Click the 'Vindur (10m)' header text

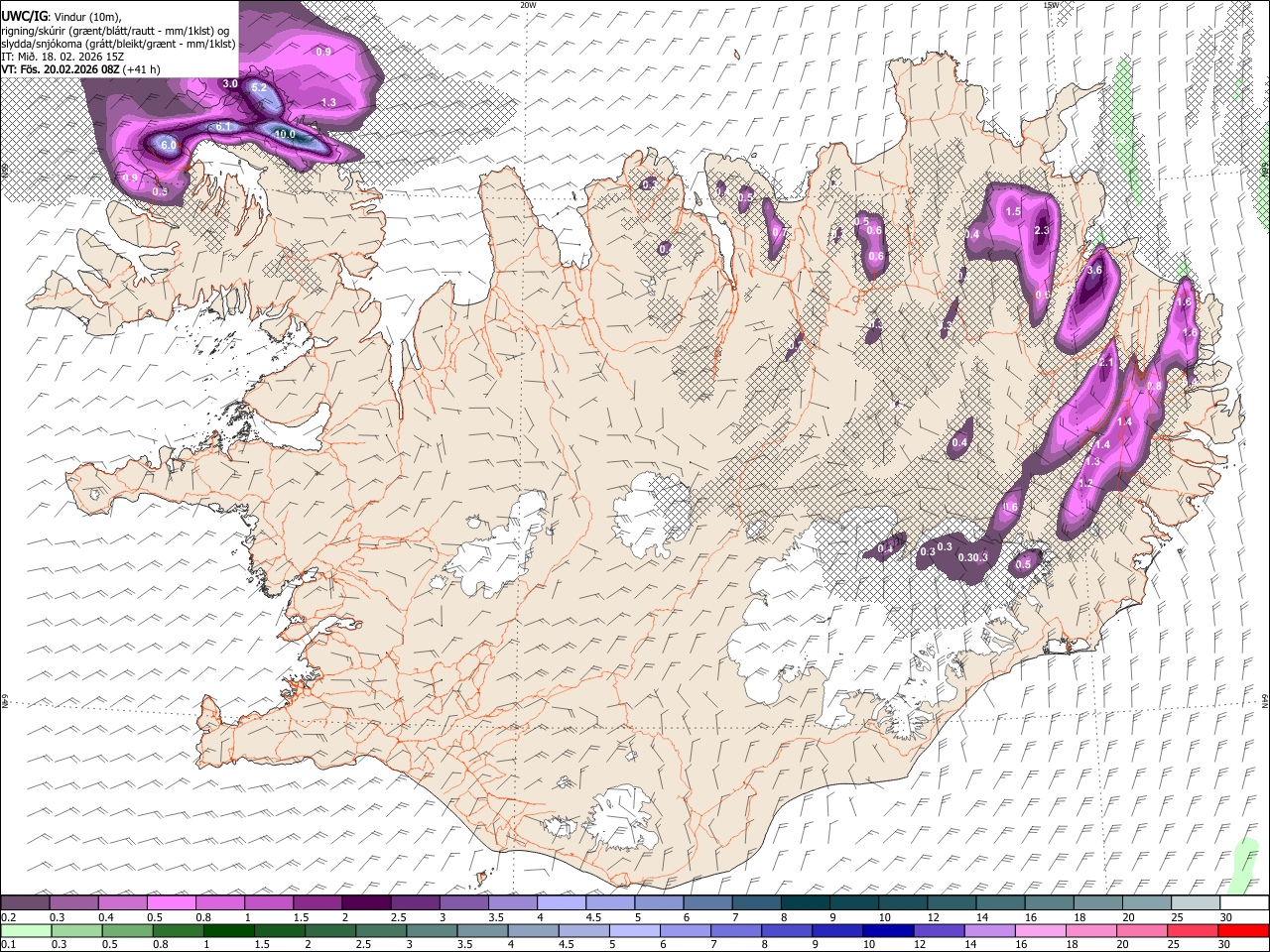[85, 17]
